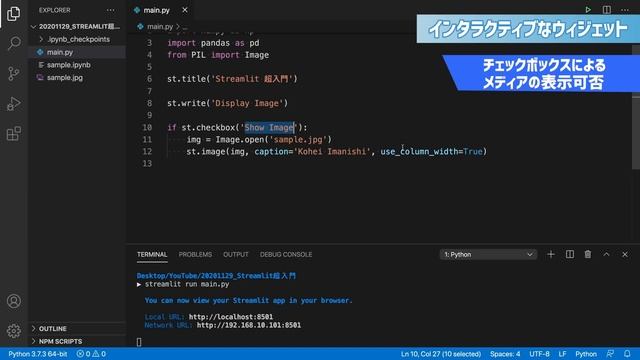The image size is (640, 360).
Task: Close the terminal panel
Action: pyautogui.click(x=625, y=254)
